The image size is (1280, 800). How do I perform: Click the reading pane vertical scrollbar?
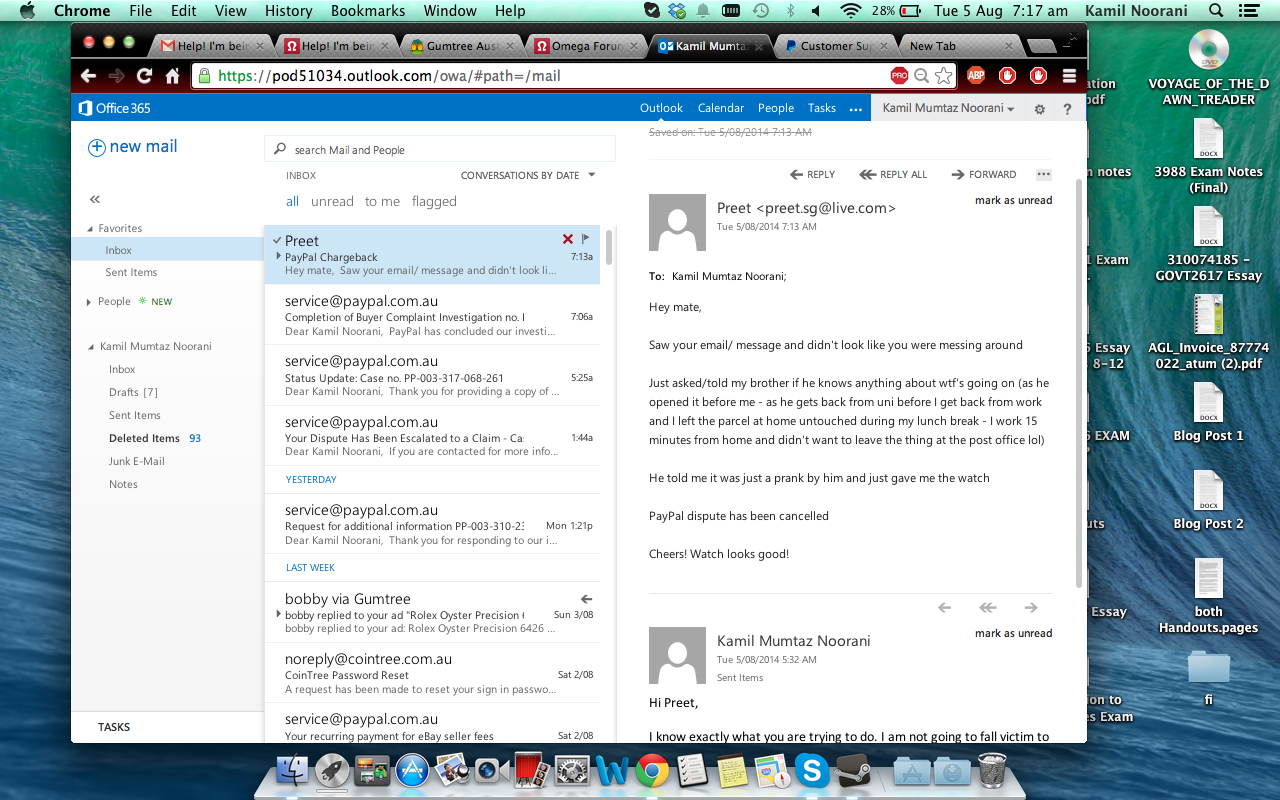point(1078,380)
